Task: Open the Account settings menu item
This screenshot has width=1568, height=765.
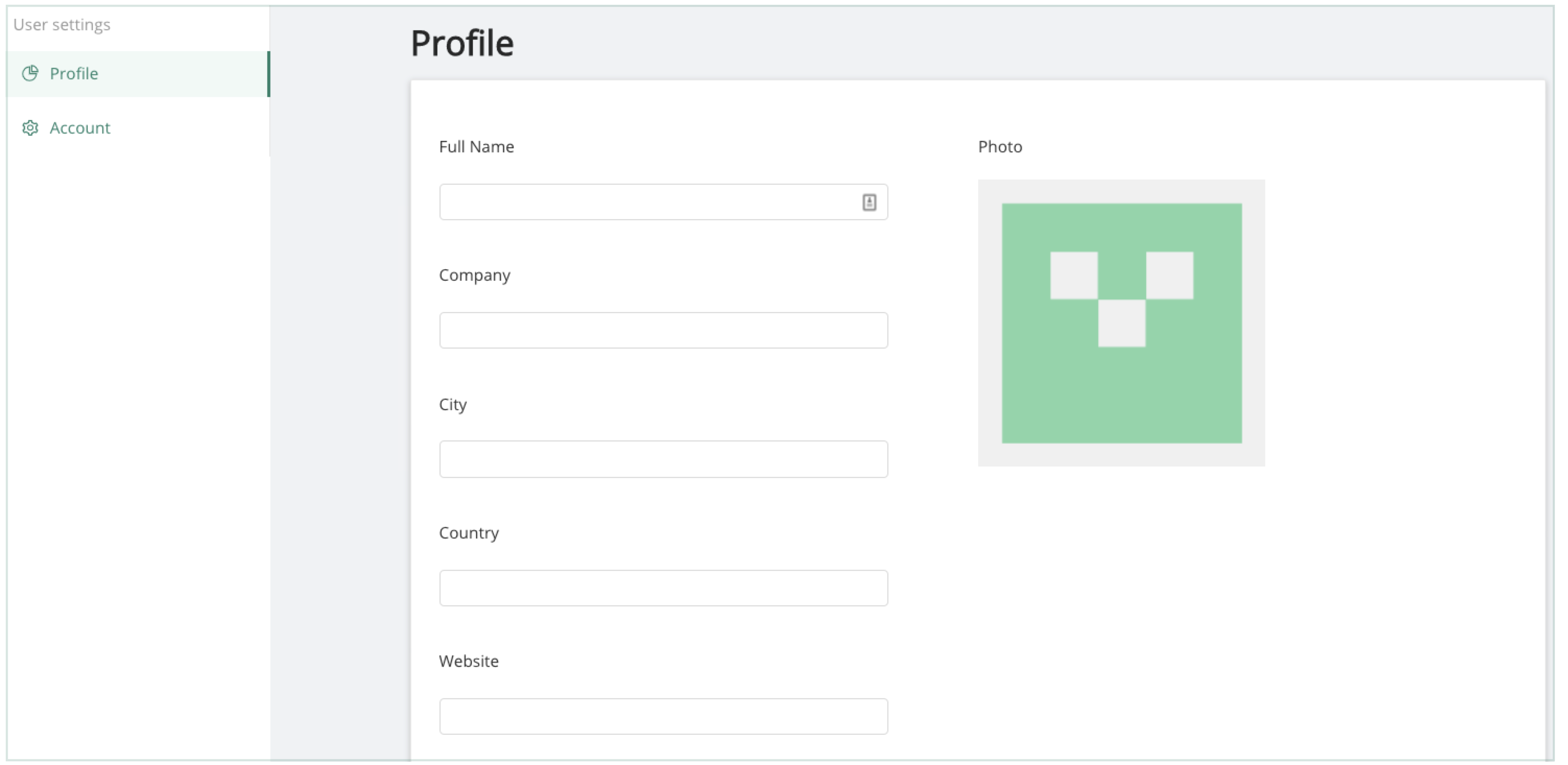Action: pos(80,128)
